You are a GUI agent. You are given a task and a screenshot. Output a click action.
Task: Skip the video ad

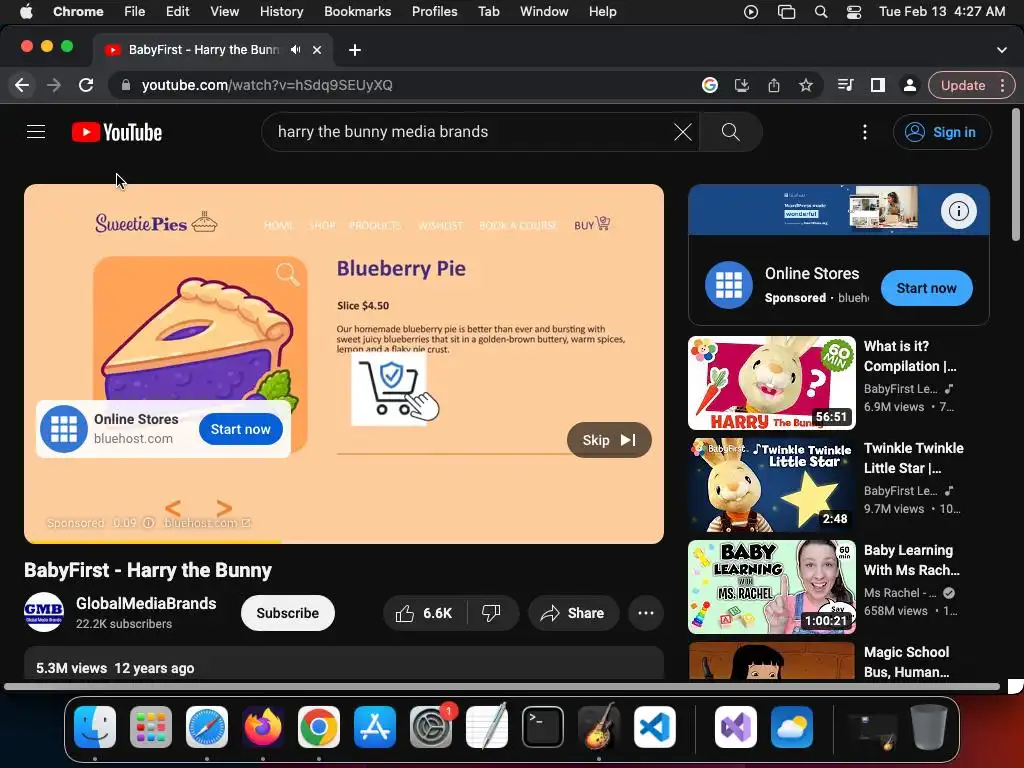tap(609, 440)
